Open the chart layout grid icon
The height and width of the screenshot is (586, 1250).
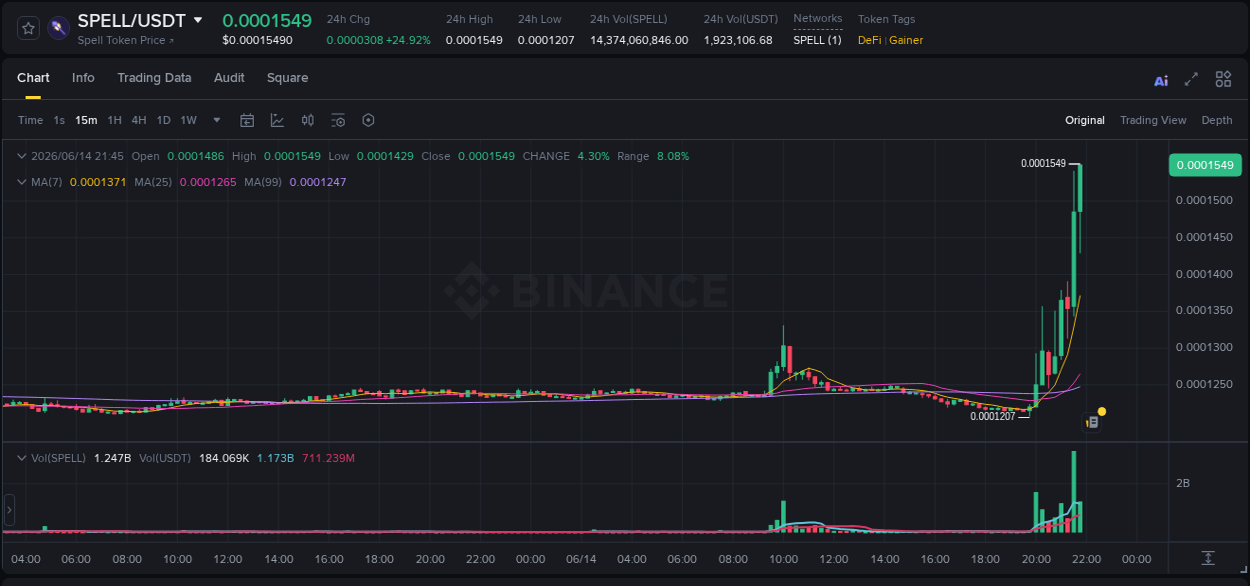coord(1223,79)
